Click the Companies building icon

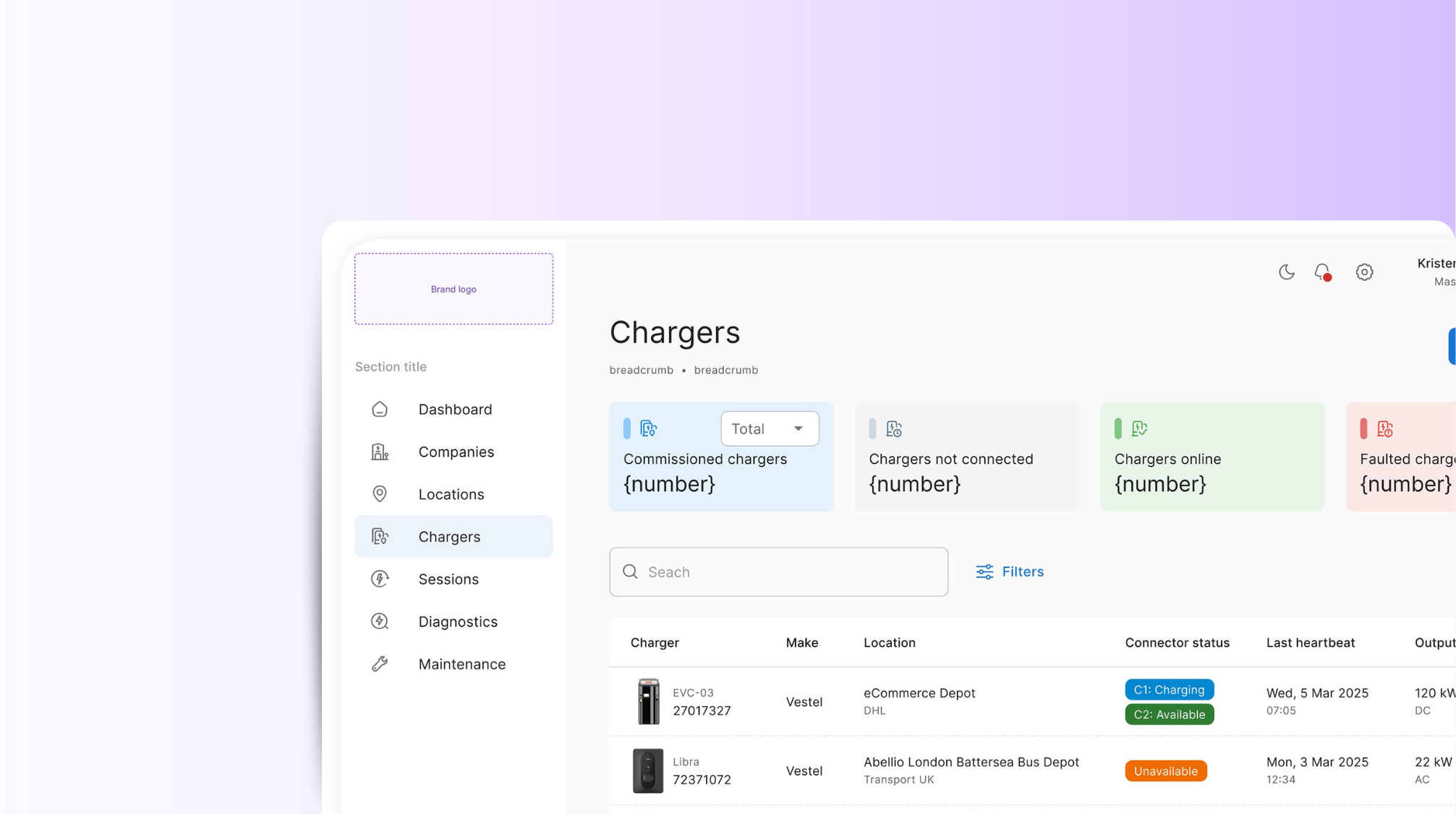[380, 452]
